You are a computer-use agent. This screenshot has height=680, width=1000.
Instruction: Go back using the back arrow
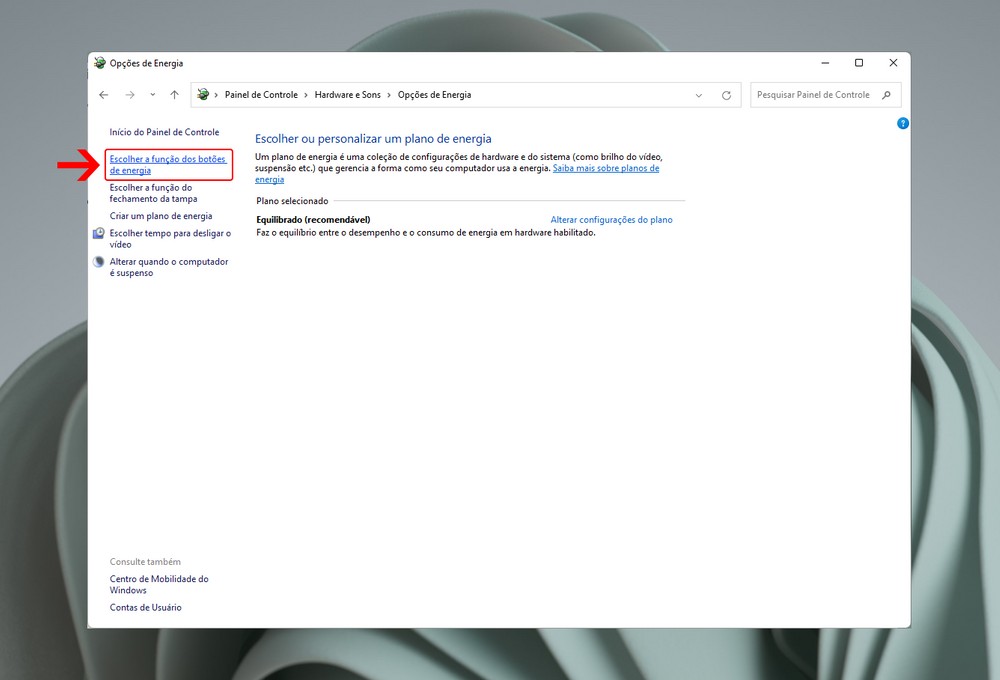(x=104, y=95)
